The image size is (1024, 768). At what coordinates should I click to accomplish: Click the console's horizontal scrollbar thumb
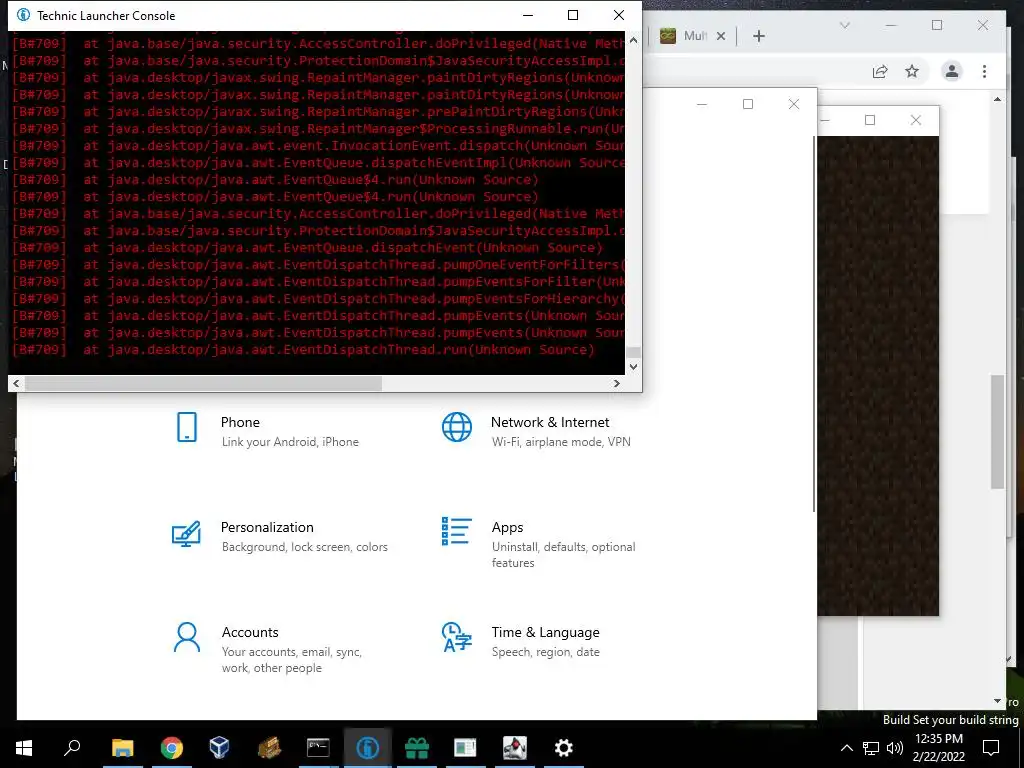coord(203,383)
